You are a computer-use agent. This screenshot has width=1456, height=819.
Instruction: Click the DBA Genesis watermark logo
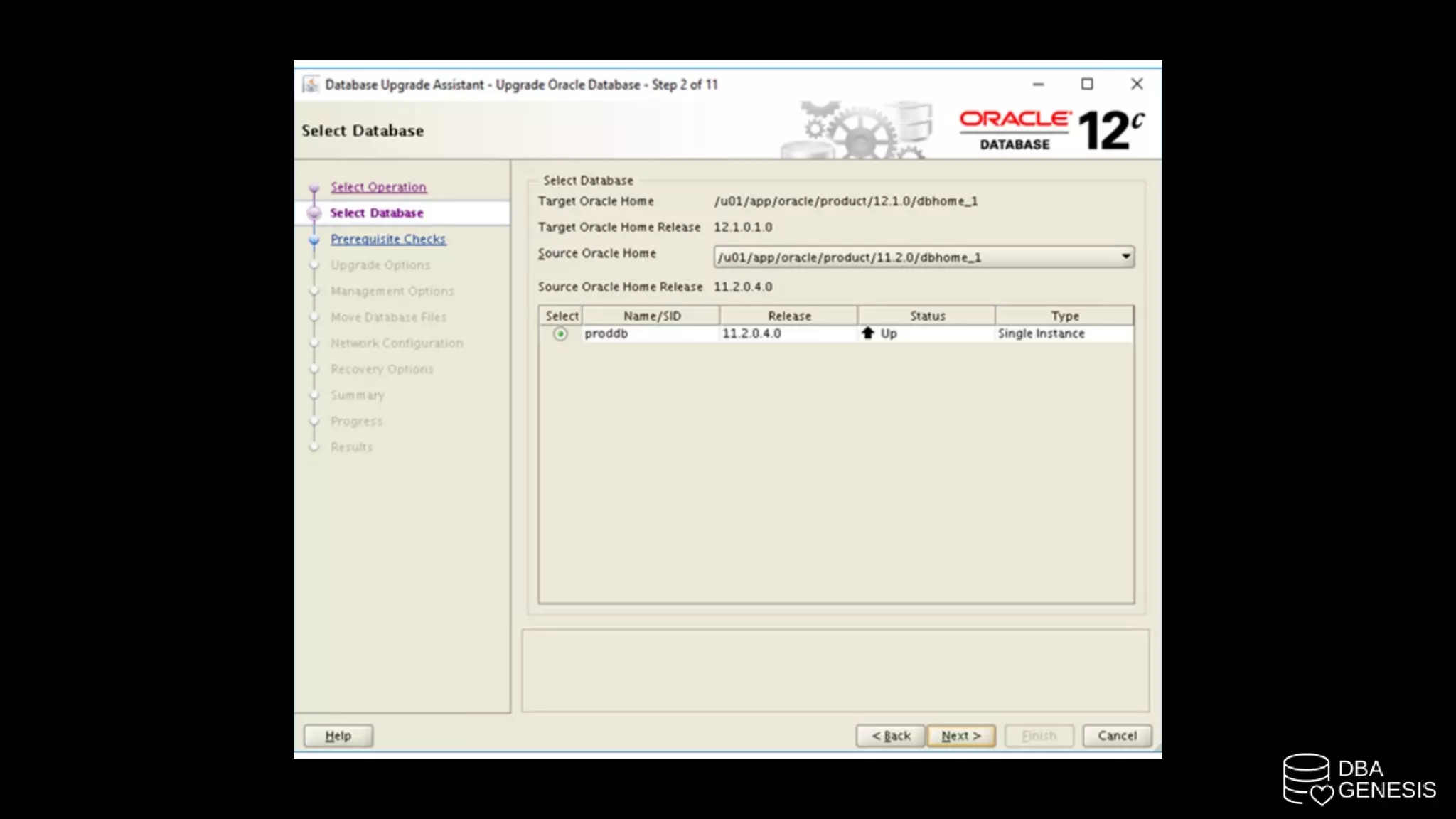click(1358, 779)
